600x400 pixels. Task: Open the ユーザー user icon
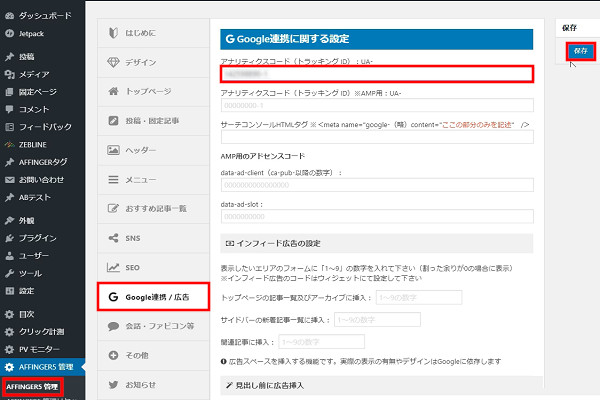[10, 256]
